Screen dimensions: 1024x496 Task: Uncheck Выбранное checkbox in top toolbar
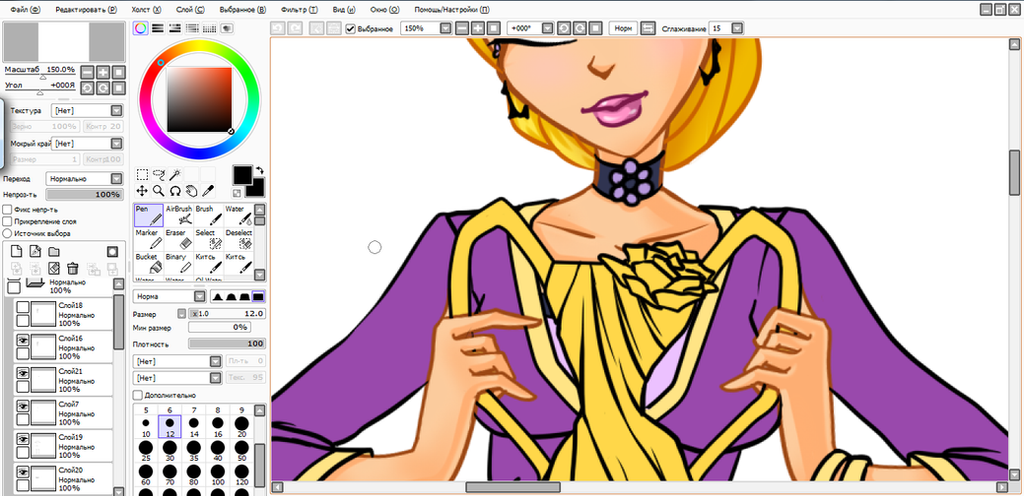coord(351,29)
